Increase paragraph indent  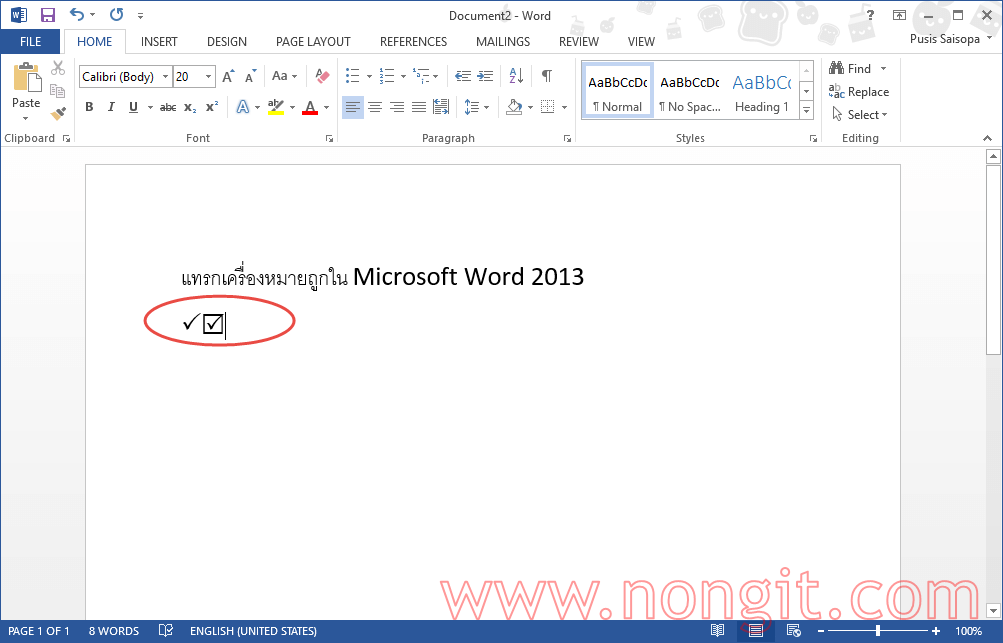click(486, 76)
